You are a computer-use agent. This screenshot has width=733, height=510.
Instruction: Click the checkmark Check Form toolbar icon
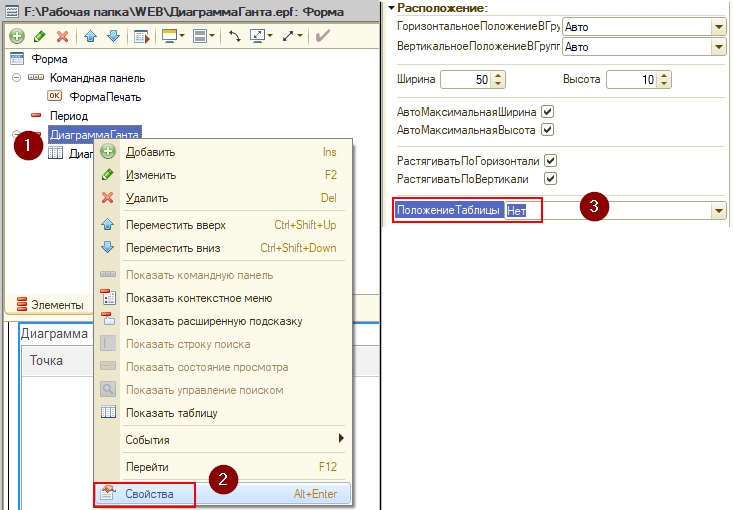point(323,36)
